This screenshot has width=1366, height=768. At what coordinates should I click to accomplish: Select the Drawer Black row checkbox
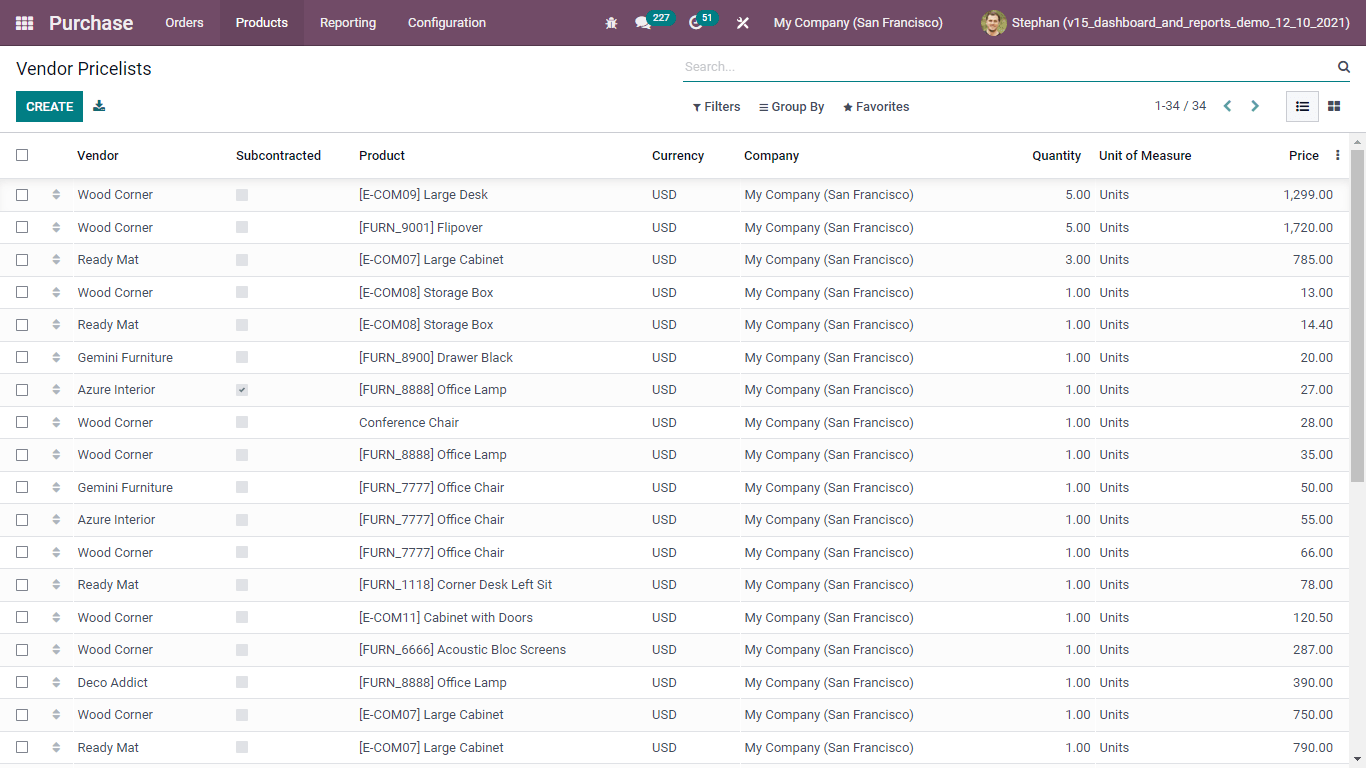(22, 358)
